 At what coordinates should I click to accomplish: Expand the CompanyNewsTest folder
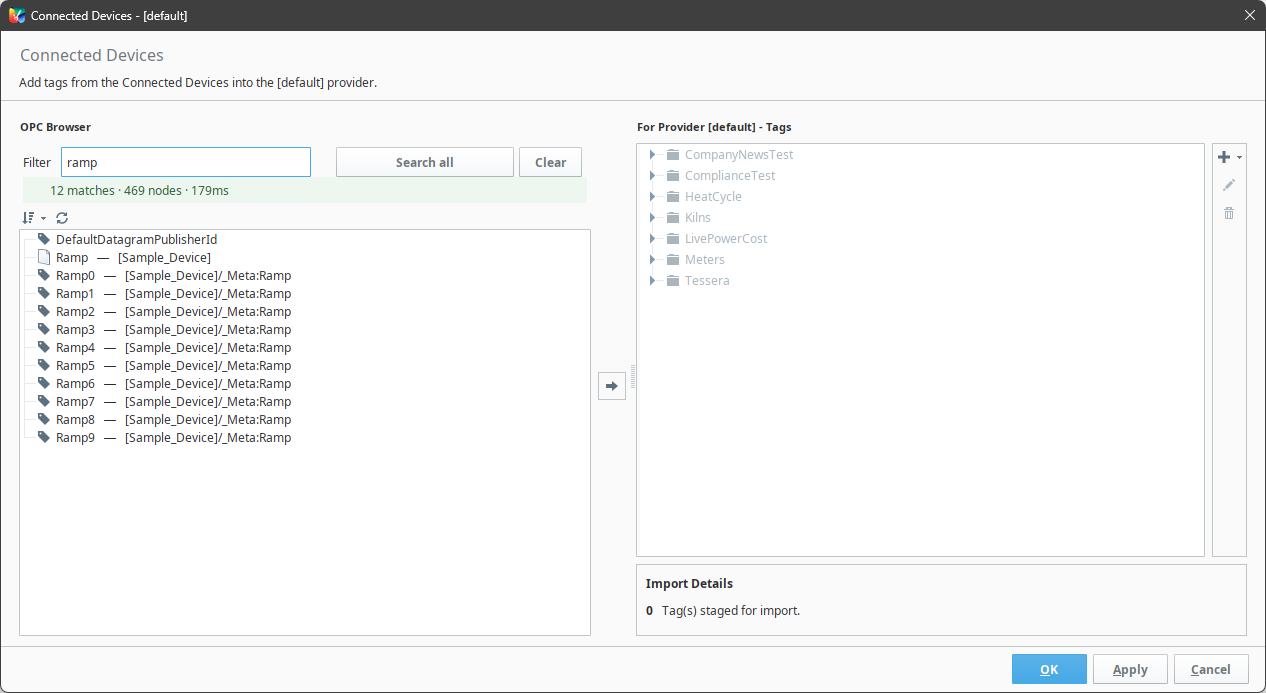652,155
